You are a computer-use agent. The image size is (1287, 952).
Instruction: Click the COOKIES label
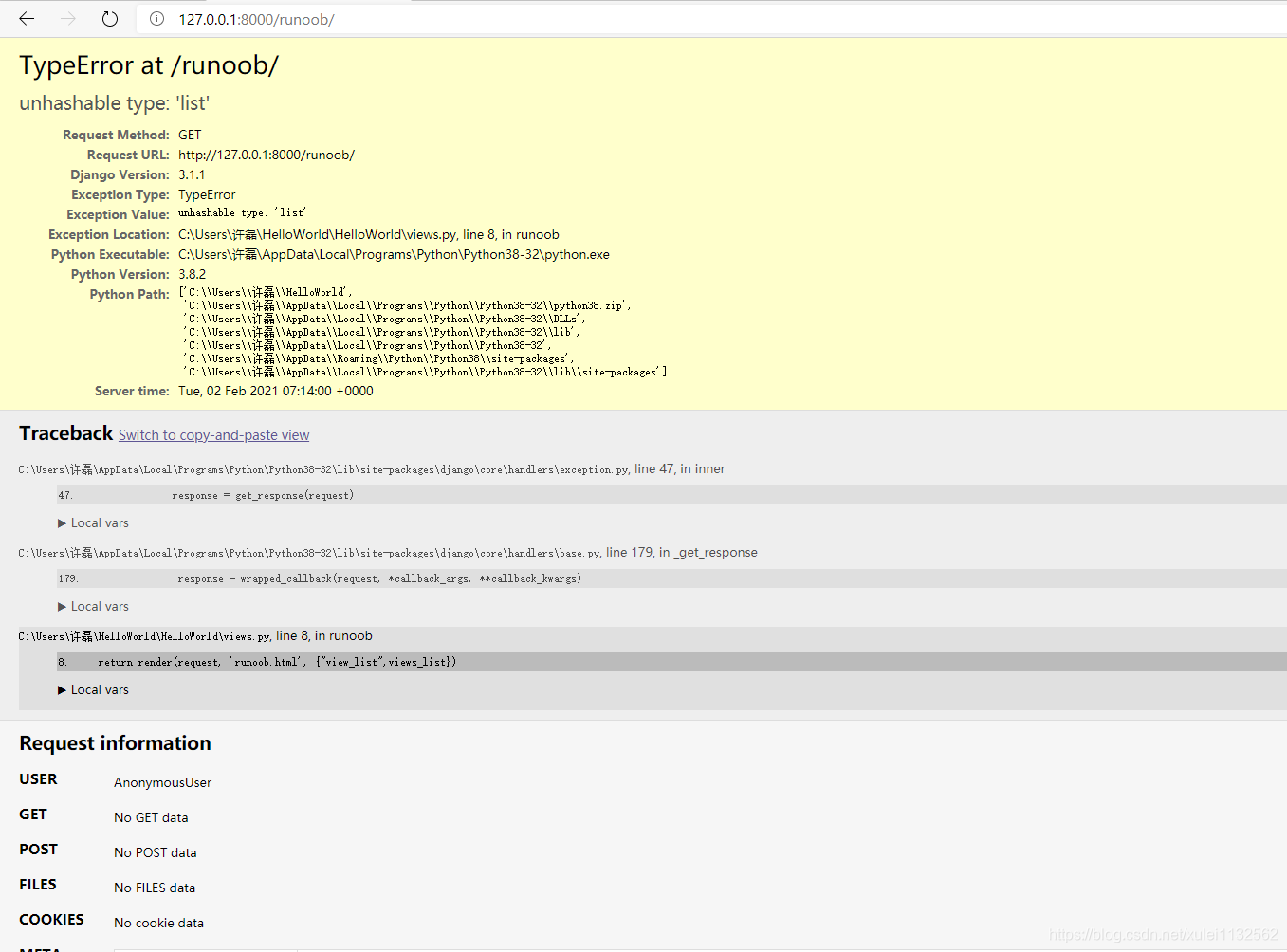click(x=51, y=920)
